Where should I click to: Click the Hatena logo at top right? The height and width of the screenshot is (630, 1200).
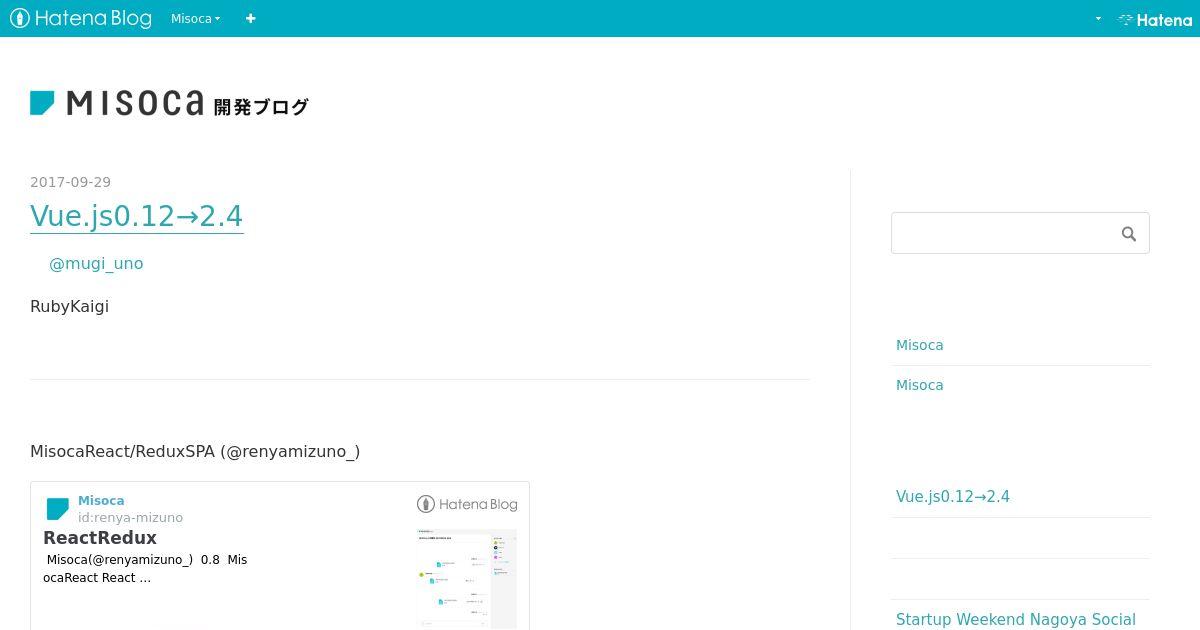1155,19
